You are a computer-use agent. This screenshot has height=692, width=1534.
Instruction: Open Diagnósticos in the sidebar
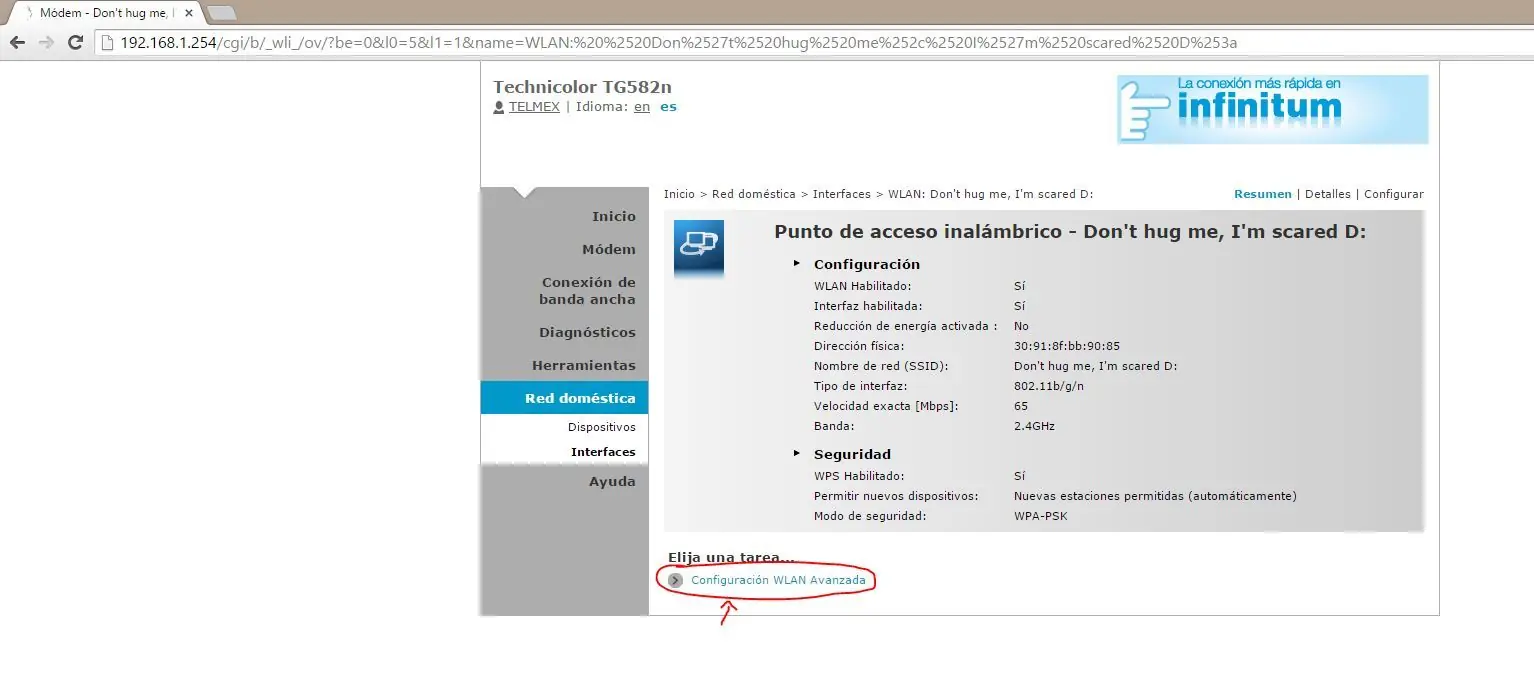point(587,332)
